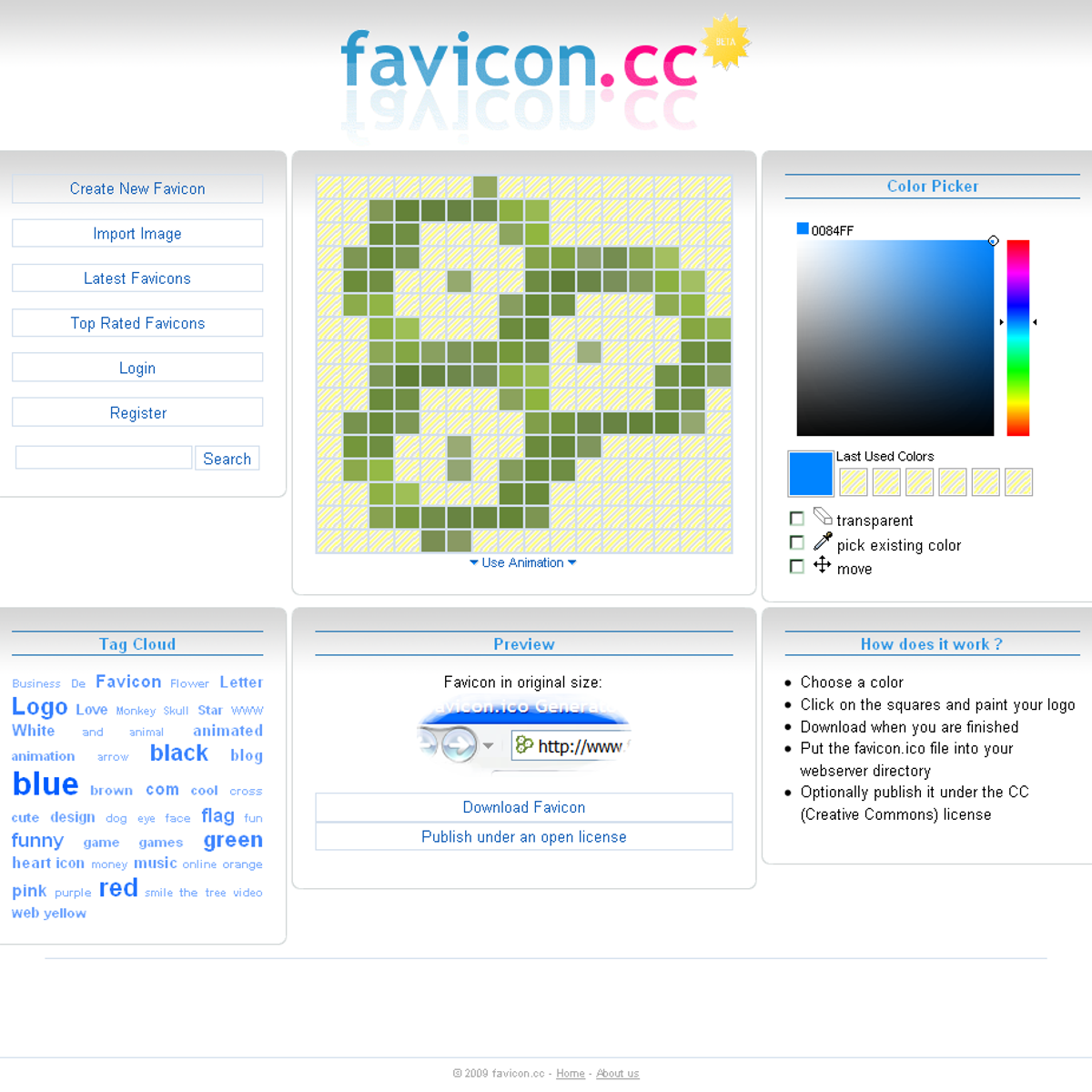Open Top Rated Favicons
This screenshot has width=1092, height=1092.
coord(137,323)
